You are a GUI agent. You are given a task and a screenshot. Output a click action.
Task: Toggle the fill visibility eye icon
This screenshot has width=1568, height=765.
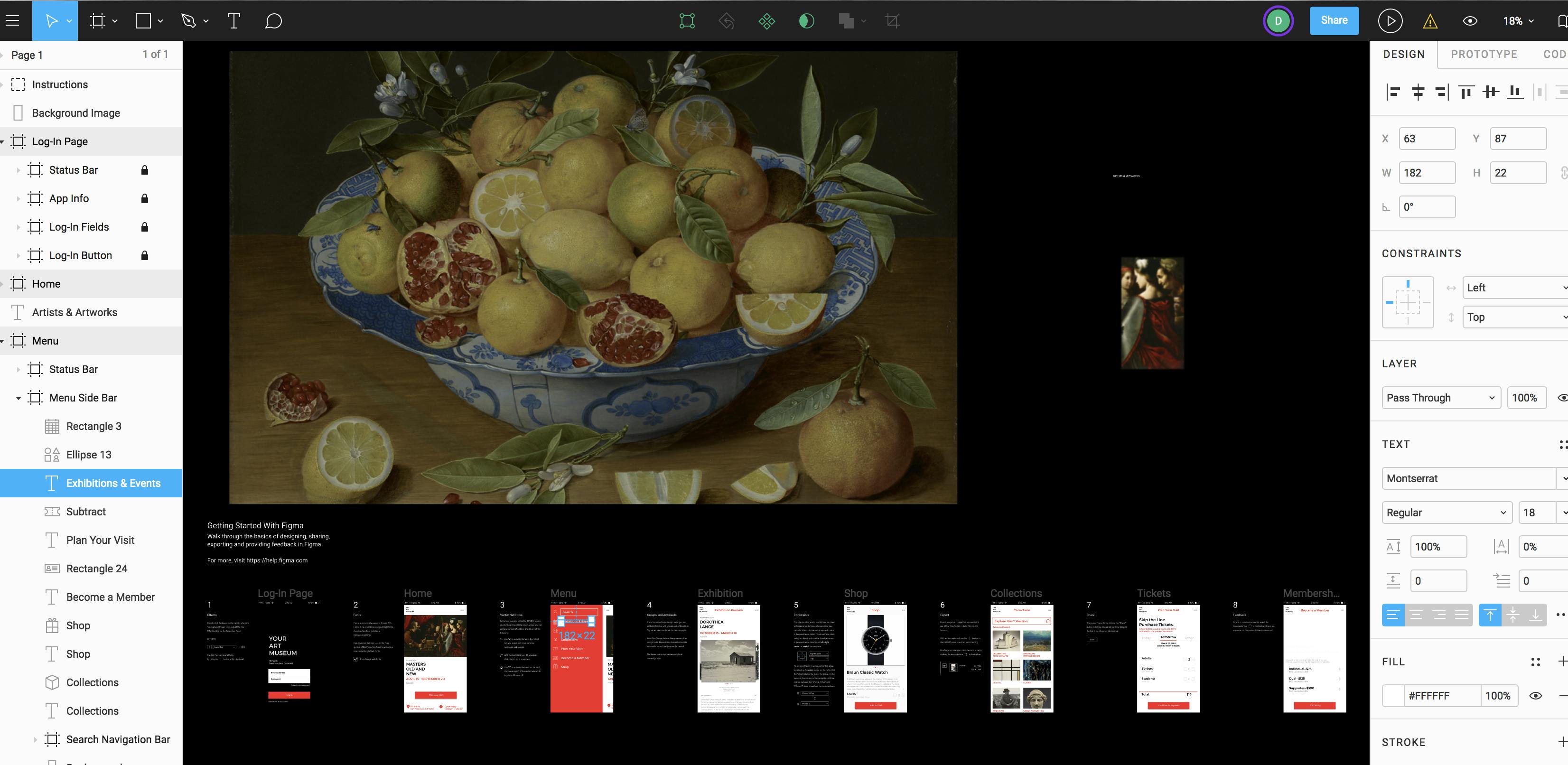(x=1535, y=696)
